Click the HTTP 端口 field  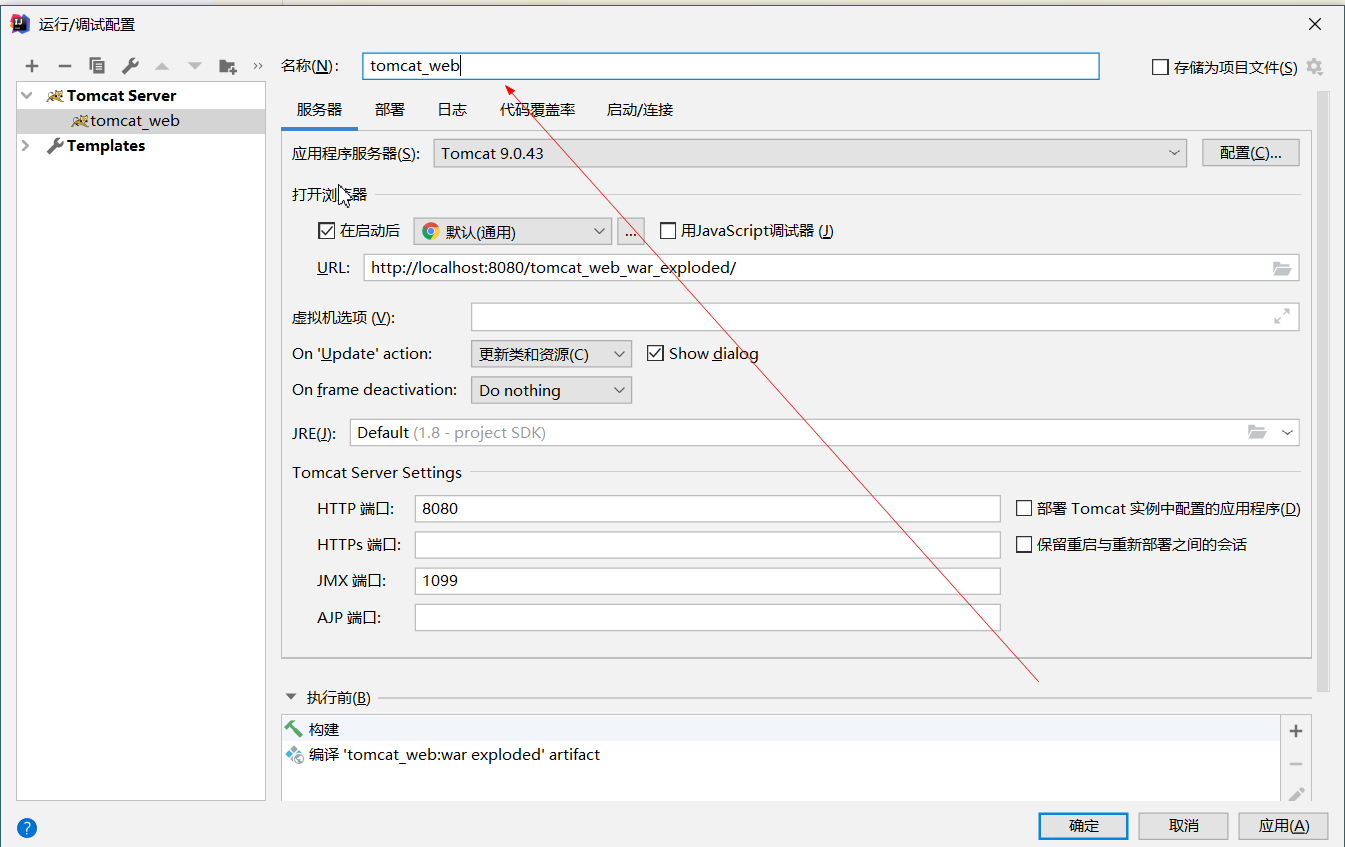click(708, 508)
